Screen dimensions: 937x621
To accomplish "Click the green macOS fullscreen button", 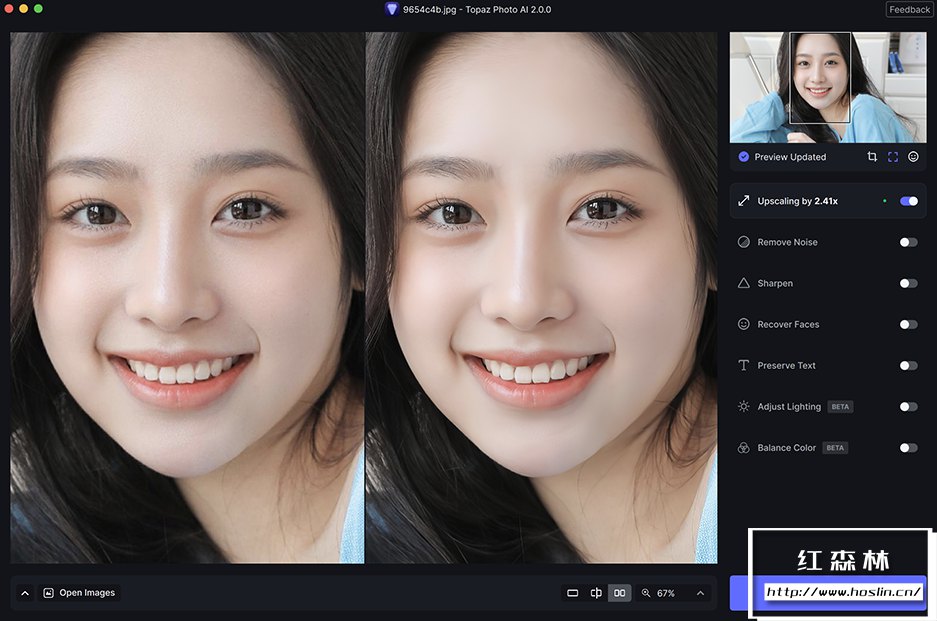I will point(38,8).
